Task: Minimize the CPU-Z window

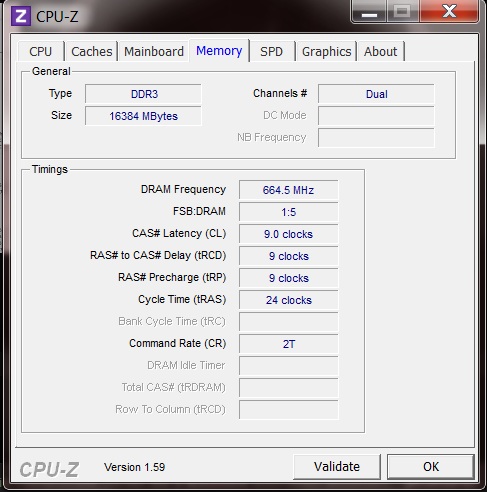Action: click(x=369, y=12)
